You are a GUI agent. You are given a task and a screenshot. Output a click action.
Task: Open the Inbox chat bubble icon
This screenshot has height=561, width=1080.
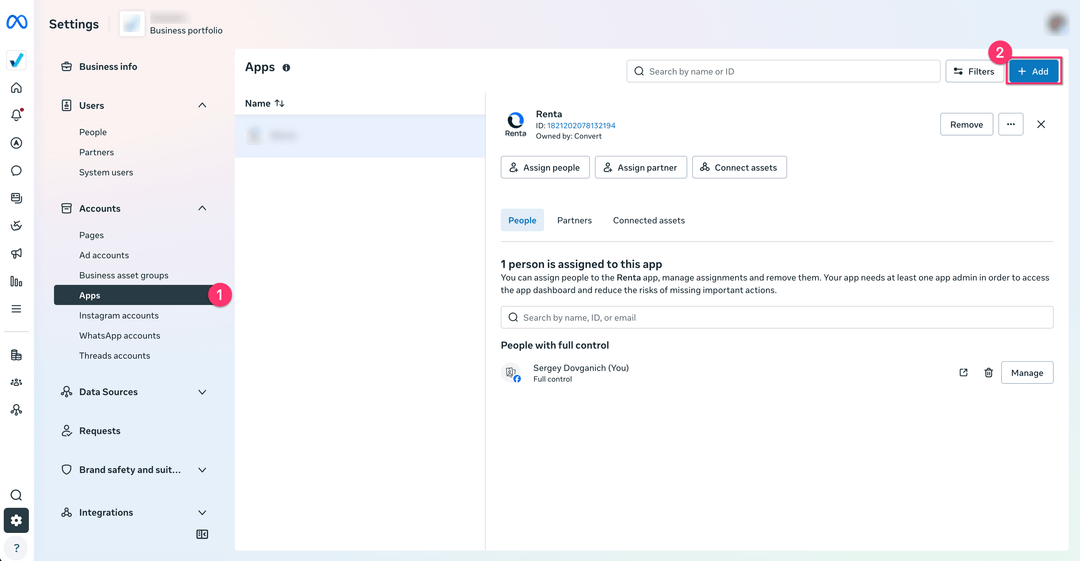(17, 170)
